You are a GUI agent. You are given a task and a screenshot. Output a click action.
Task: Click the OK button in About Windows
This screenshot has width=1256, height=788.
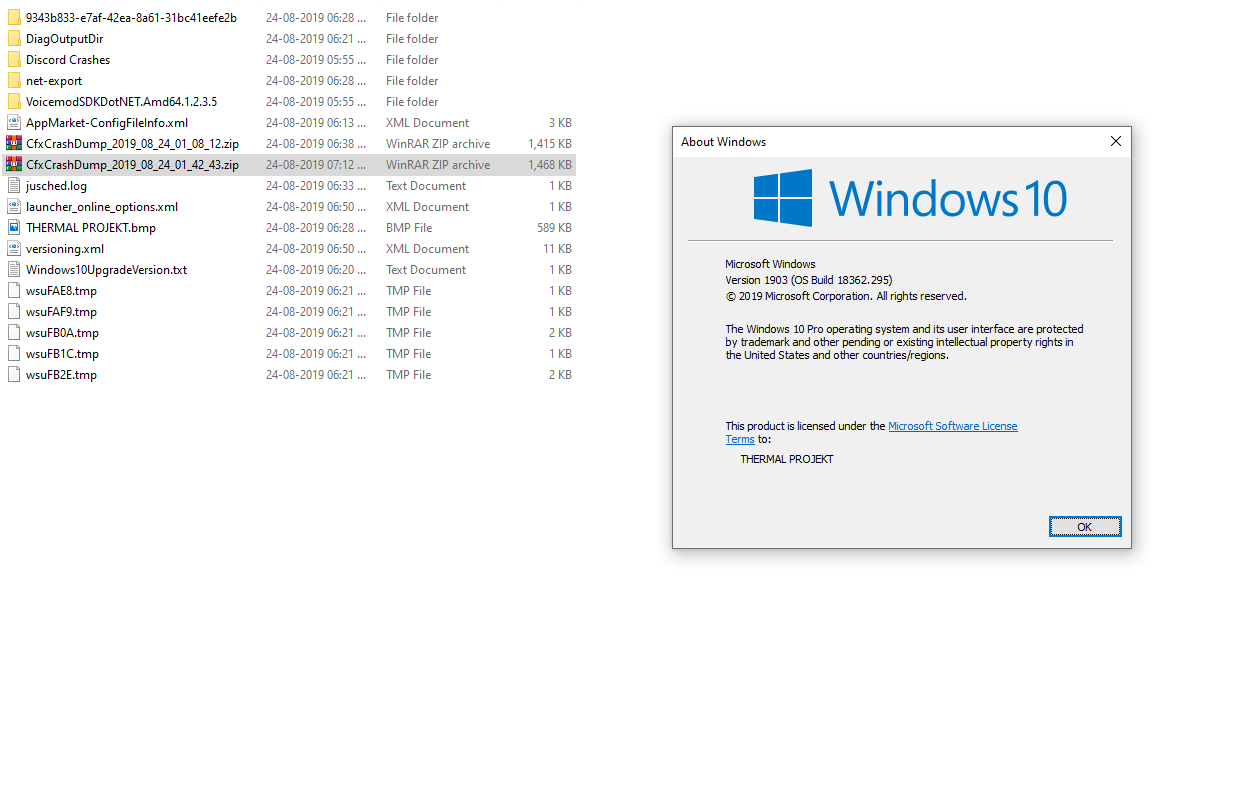click(x=1084, y=527)
